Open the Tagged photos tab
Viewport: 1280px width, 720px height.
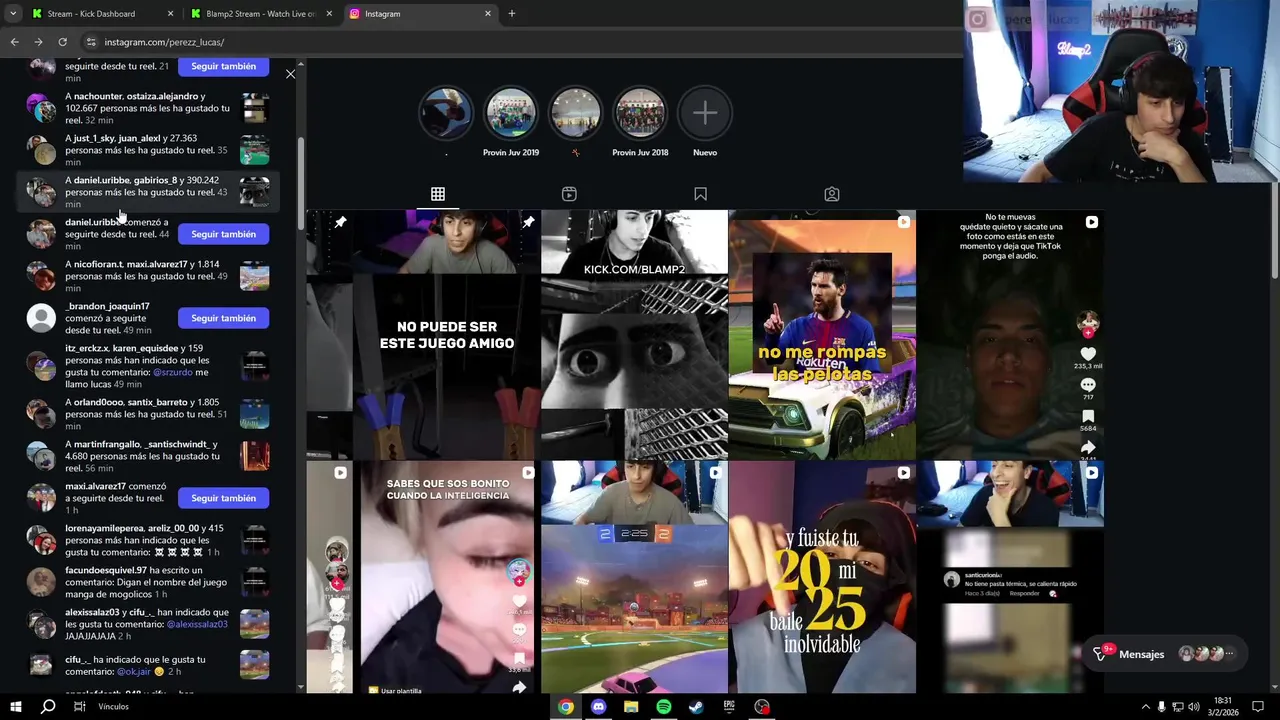[x=832, y=194]
